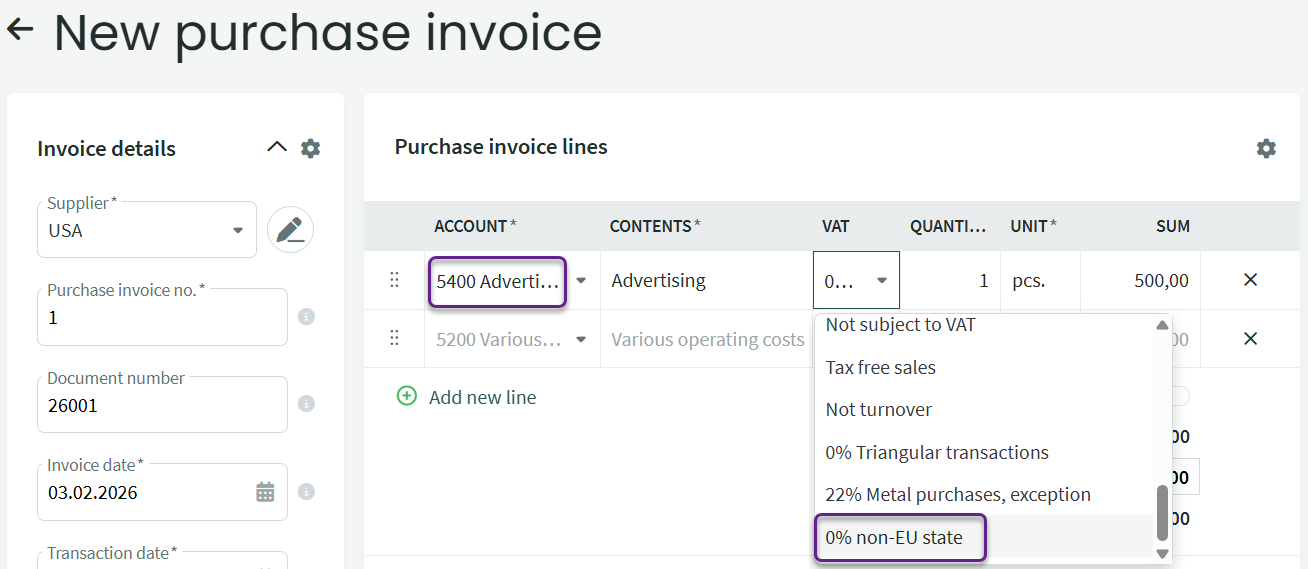Click the Document number input field

pos(160,407)
